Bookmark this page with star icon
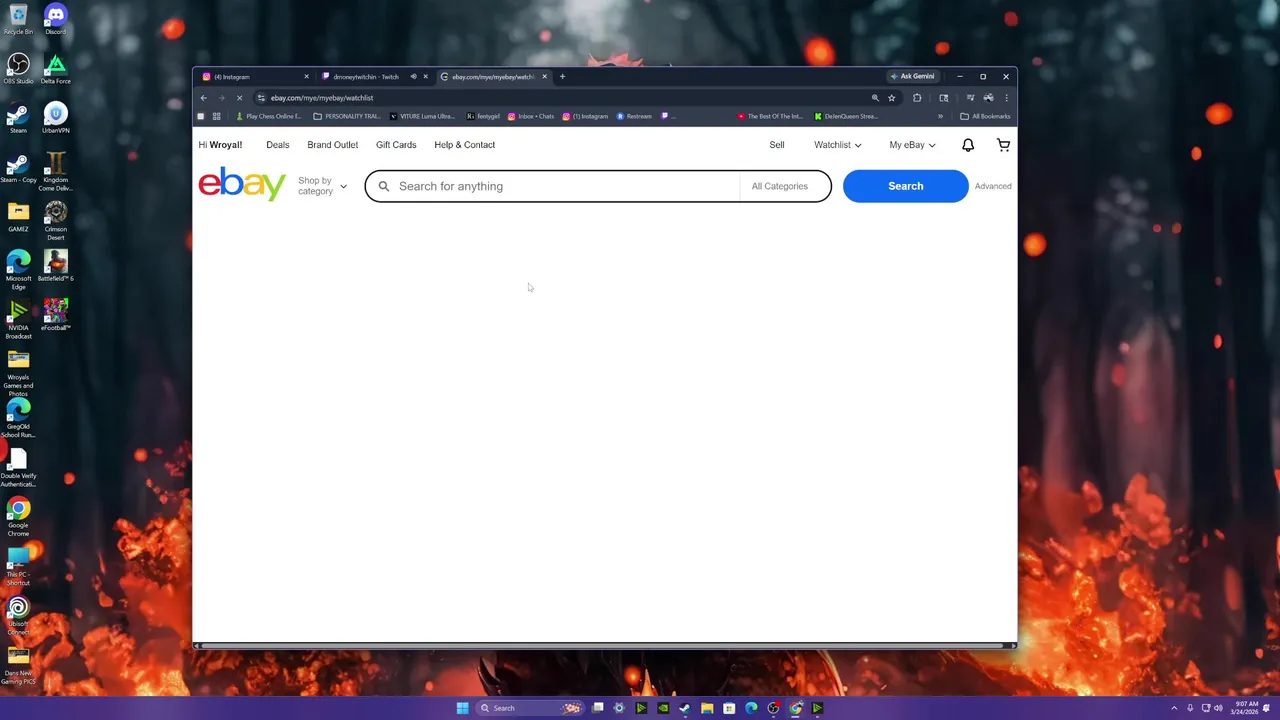 coord(891,98)
